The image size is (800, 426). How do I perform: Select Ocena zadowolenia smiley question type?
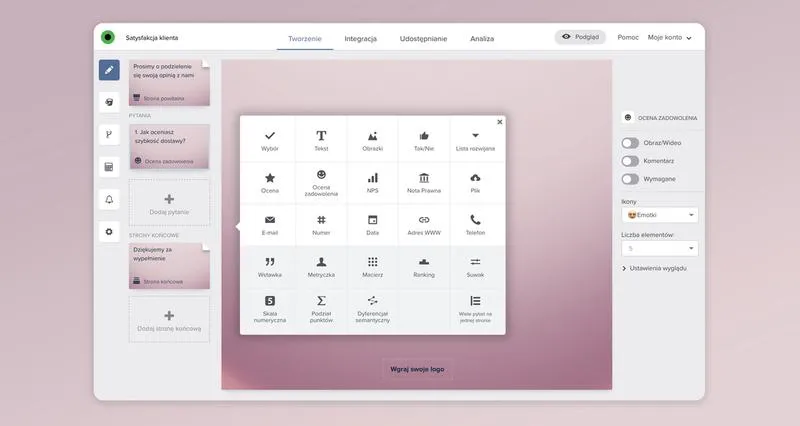pos(321,183)
